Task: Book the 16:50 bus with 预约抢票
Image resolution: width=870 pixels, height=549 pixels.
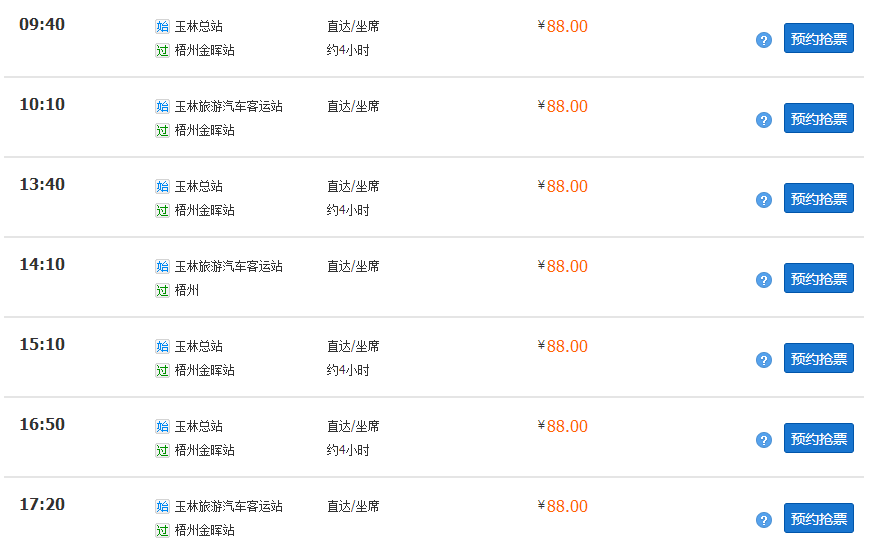Action: click(x=818, y=438)
